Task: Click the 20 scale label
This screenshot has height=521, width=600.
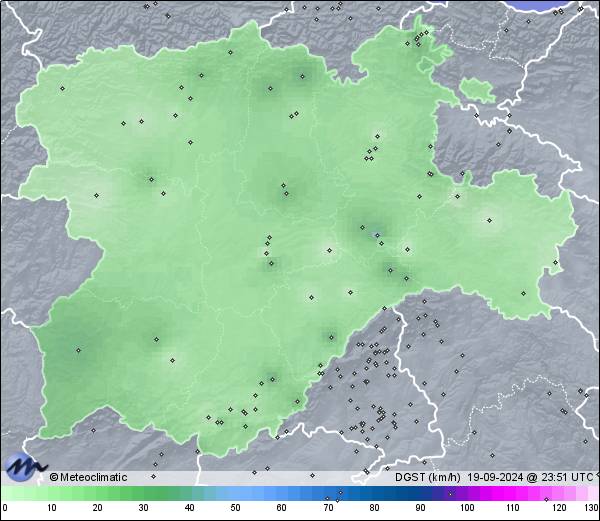Action: point(98,508)
